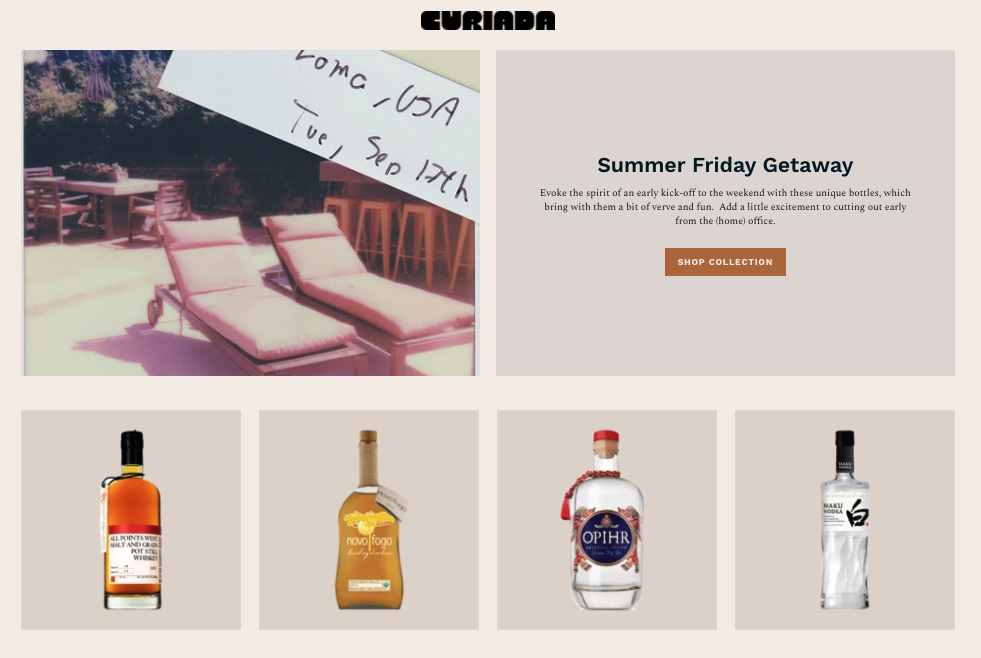View the Opihr gin bottle product
The image size is (981, 658).
pos(607,520)
